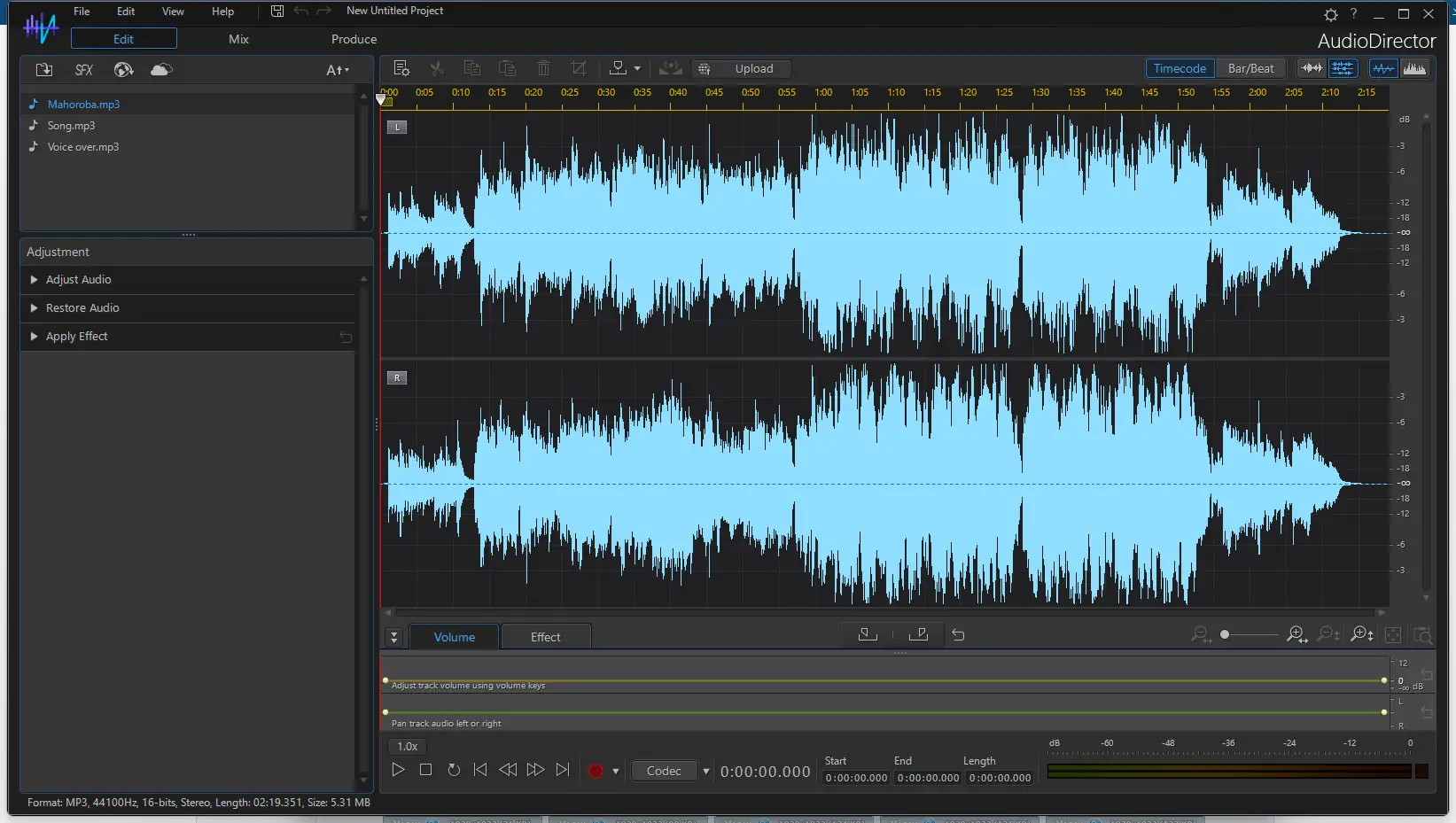
Task: Click the Upload button
Action: pyautogui.click(x=753, y=68)
